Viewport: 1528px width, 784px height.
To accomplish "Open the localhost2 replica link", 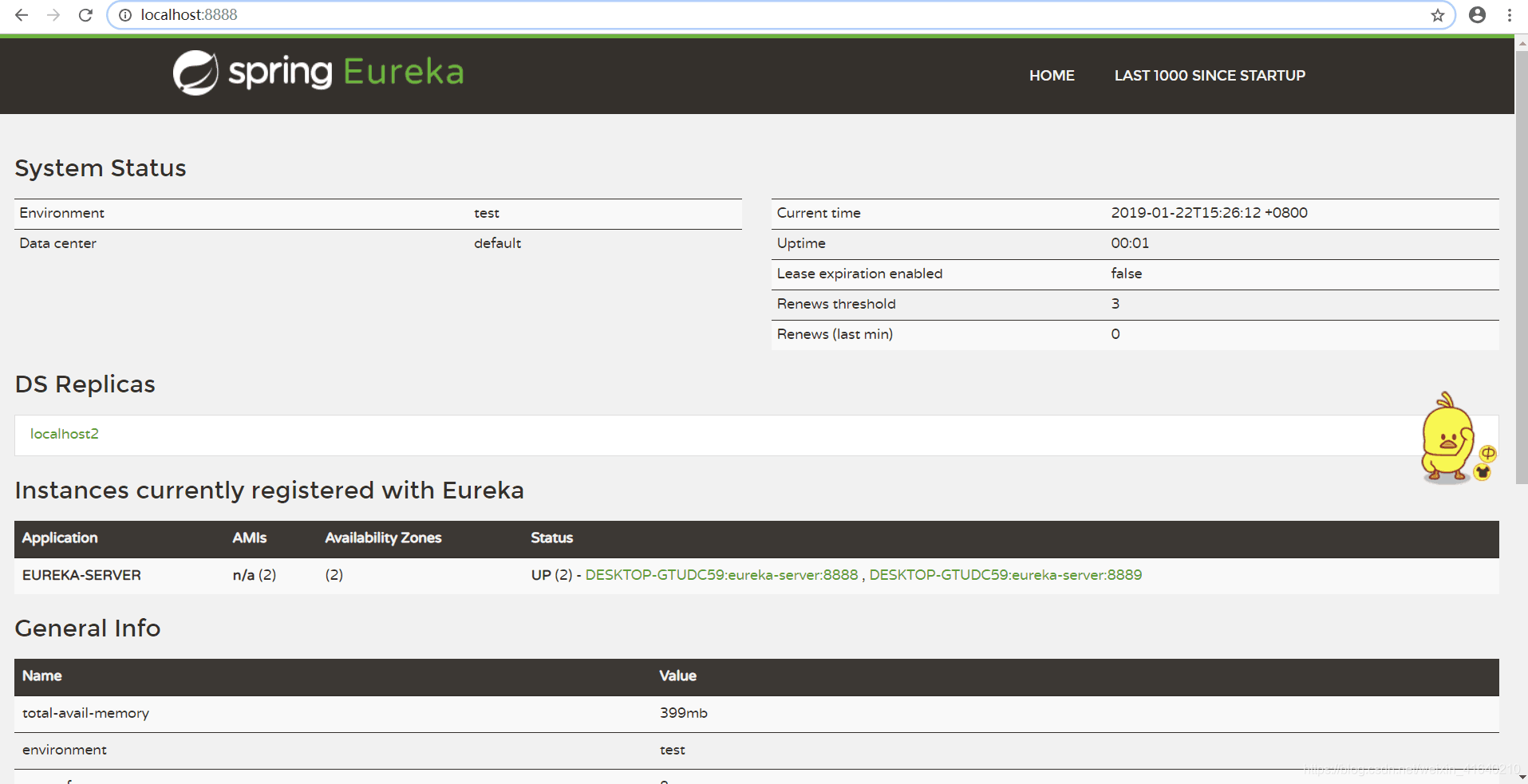I will pyautogui.click(x=65, y=434).
